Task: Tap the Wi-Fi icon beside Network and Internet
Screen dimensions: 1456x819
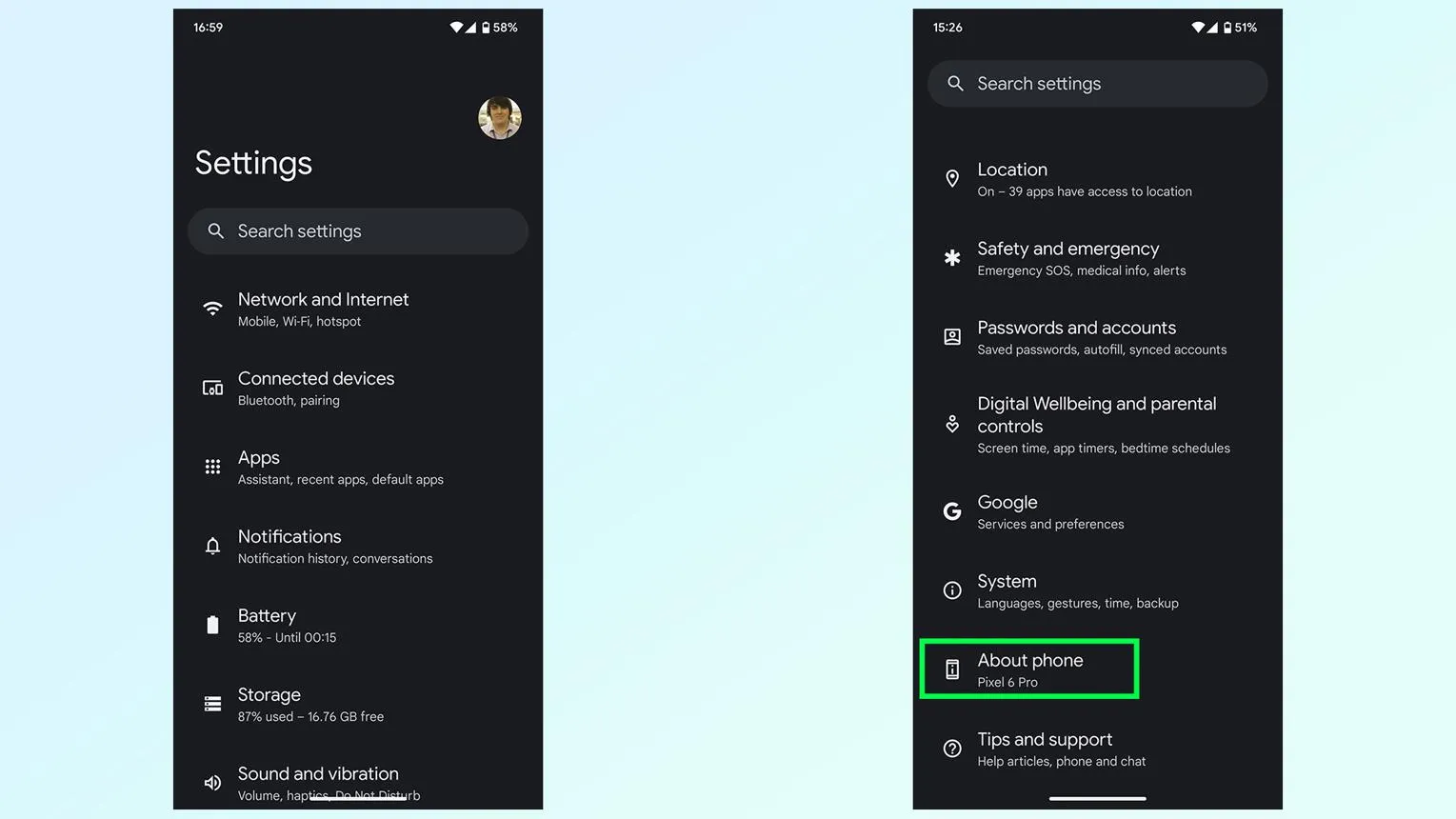Action: click(212, 309)
